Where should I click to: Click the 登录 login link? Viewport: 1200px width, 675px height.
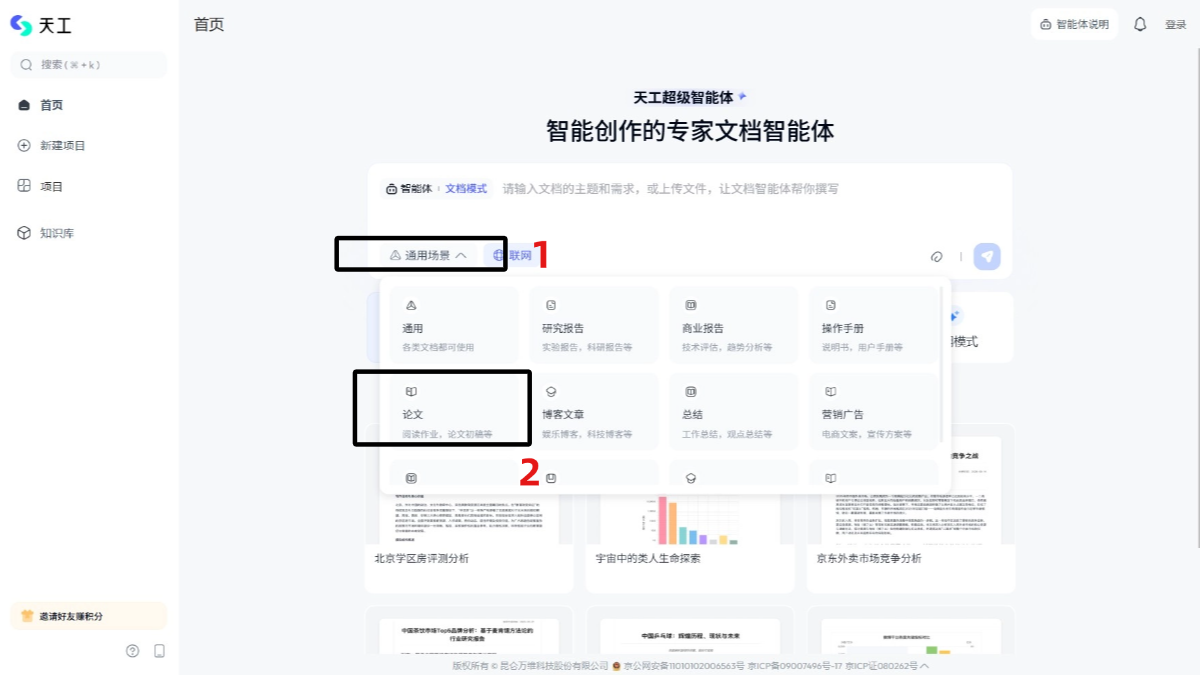[1175, 25]
